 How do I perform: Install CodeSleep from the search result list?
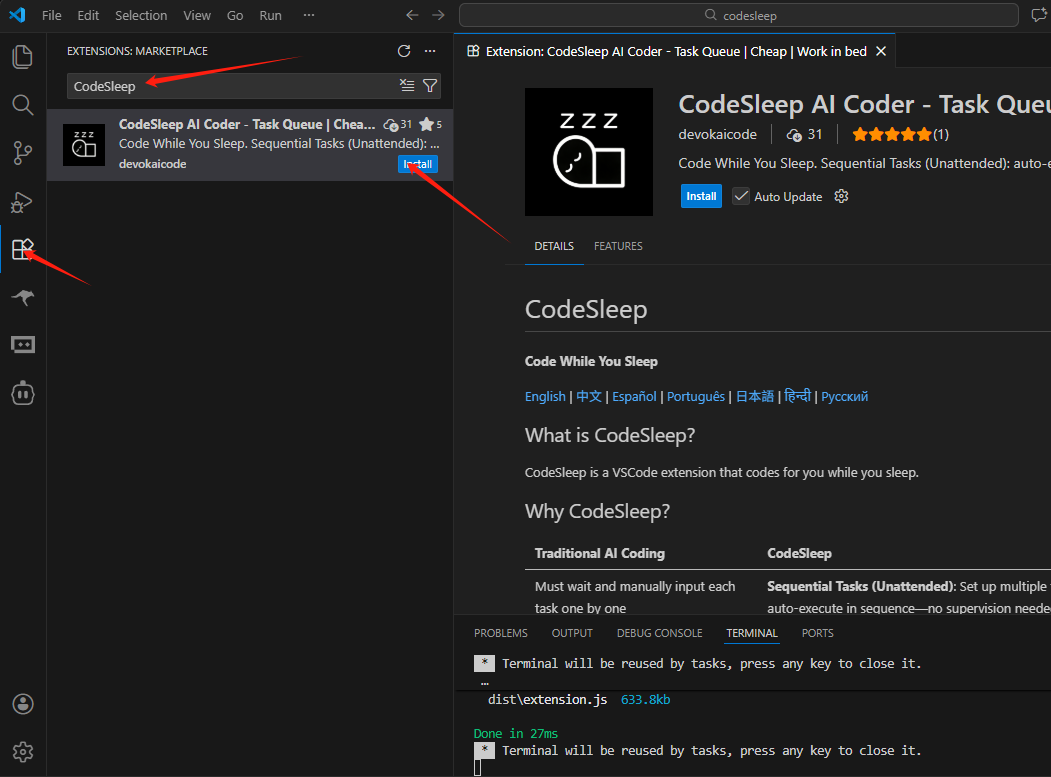point(417,164)
